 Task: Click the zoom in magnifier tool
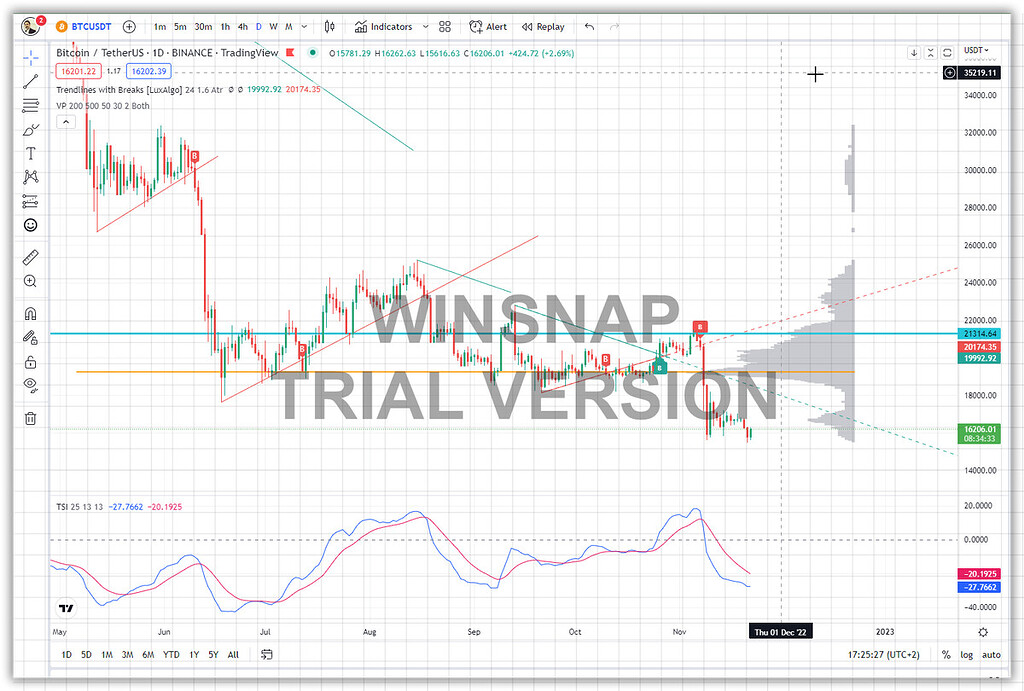pos(31,282)
